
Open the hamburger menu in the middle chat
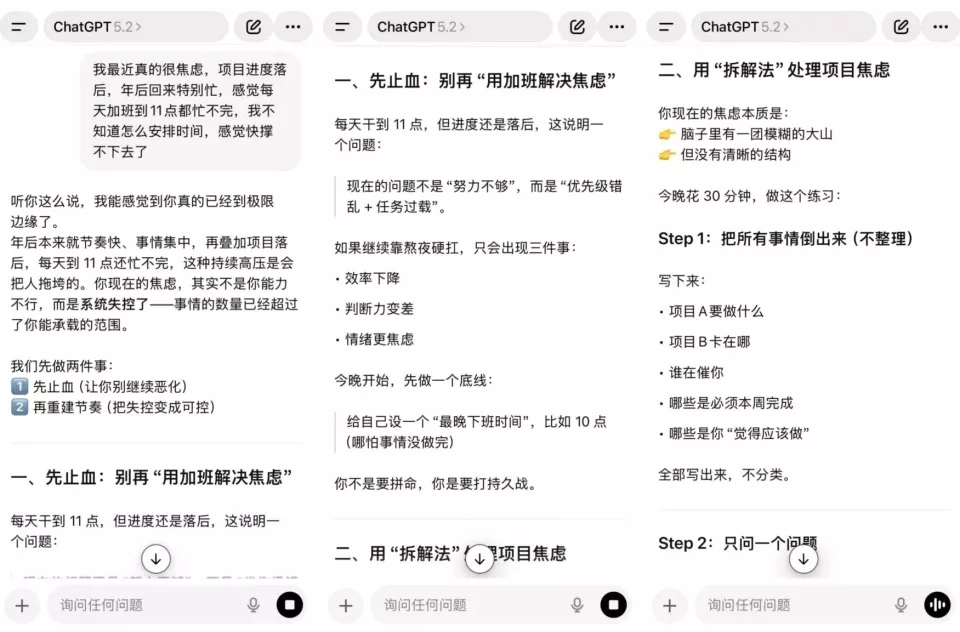(x=343, y=27)
